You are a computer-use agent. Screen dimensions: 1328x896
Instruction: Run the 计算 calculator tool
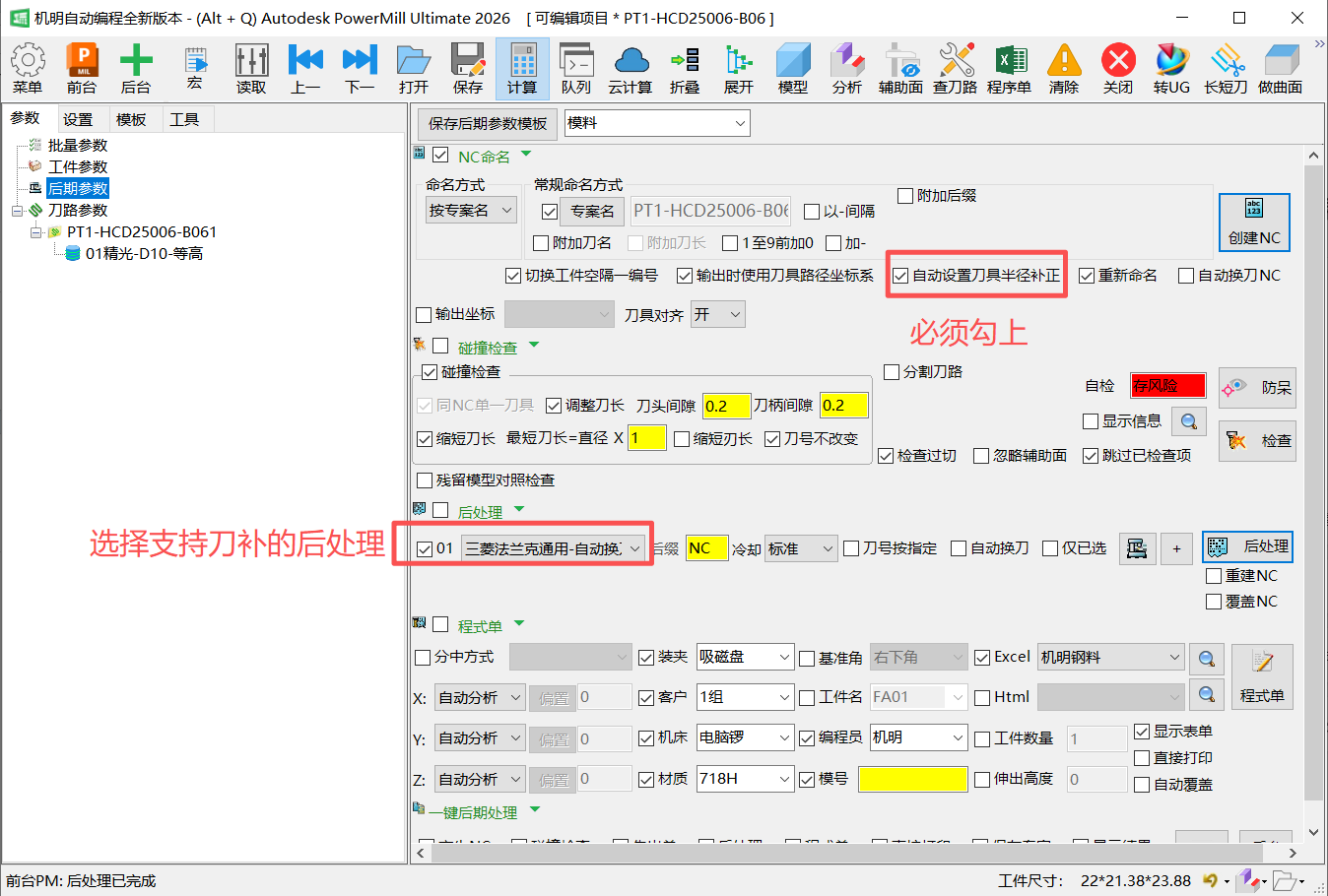522,68
